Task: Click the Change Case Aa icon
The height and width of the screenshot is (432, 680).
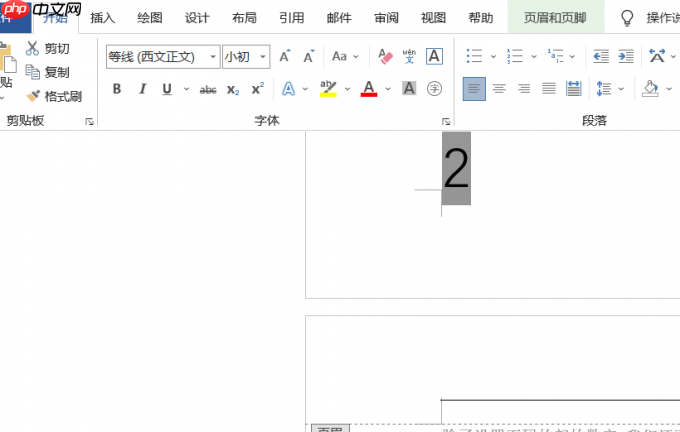Action: 340,56
